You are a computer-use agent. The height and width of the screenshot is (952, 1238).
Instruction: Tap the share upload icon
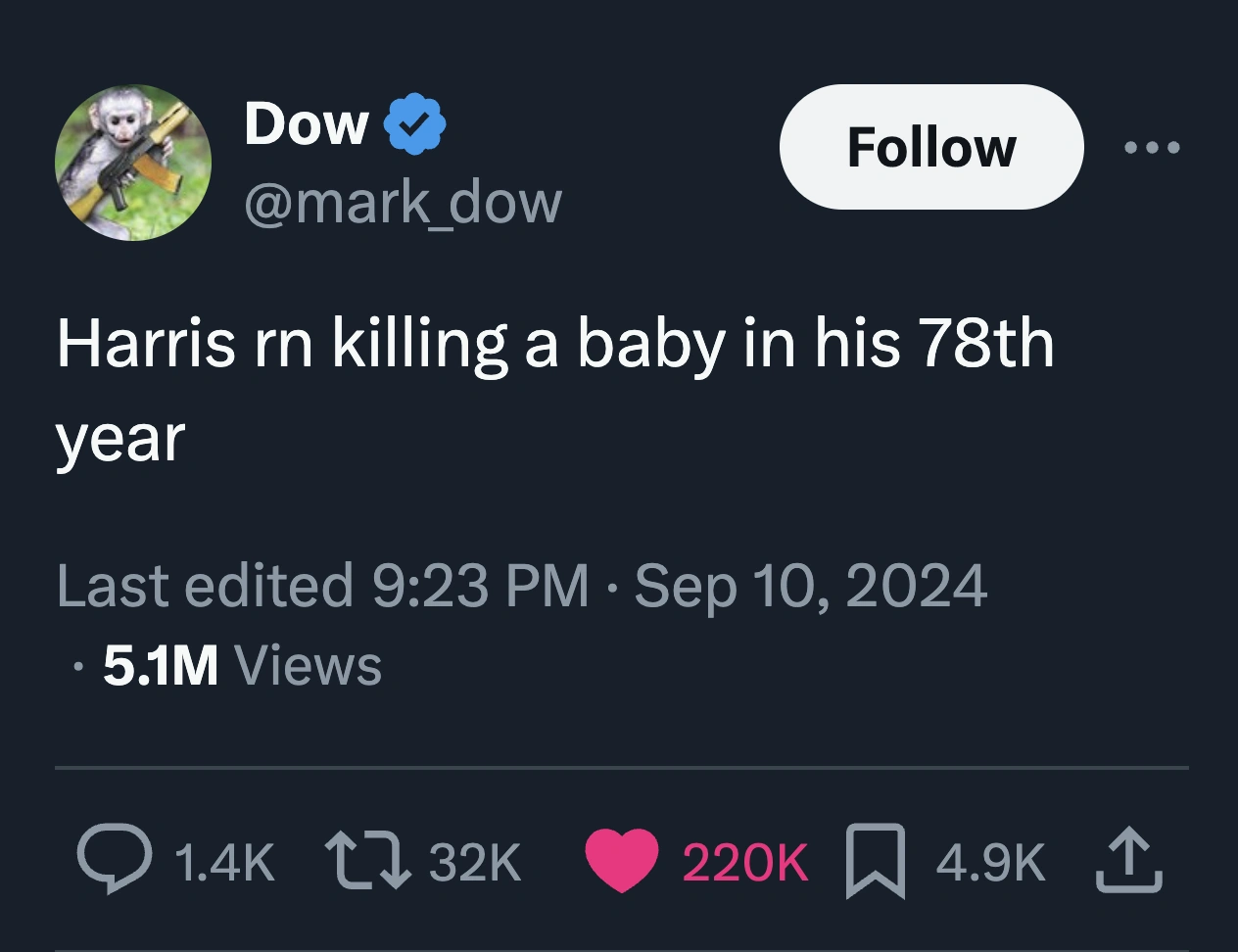[x=1129, y=860]
